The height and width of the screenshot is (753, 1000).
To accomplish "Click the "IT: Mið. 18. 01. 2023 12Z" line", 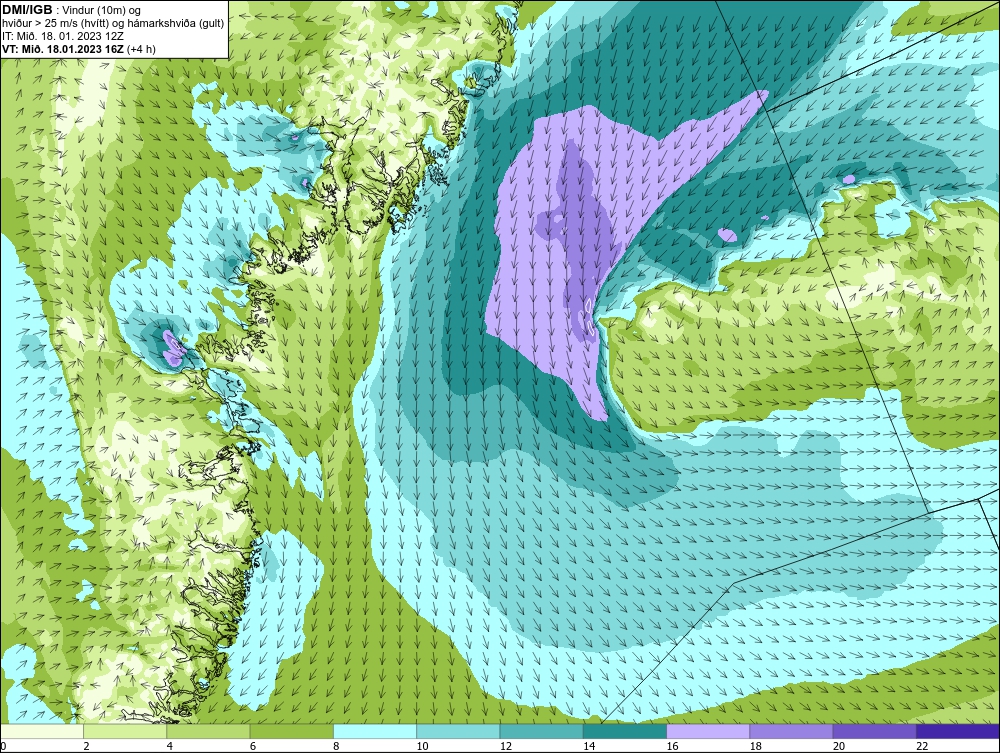I will 62,36.
